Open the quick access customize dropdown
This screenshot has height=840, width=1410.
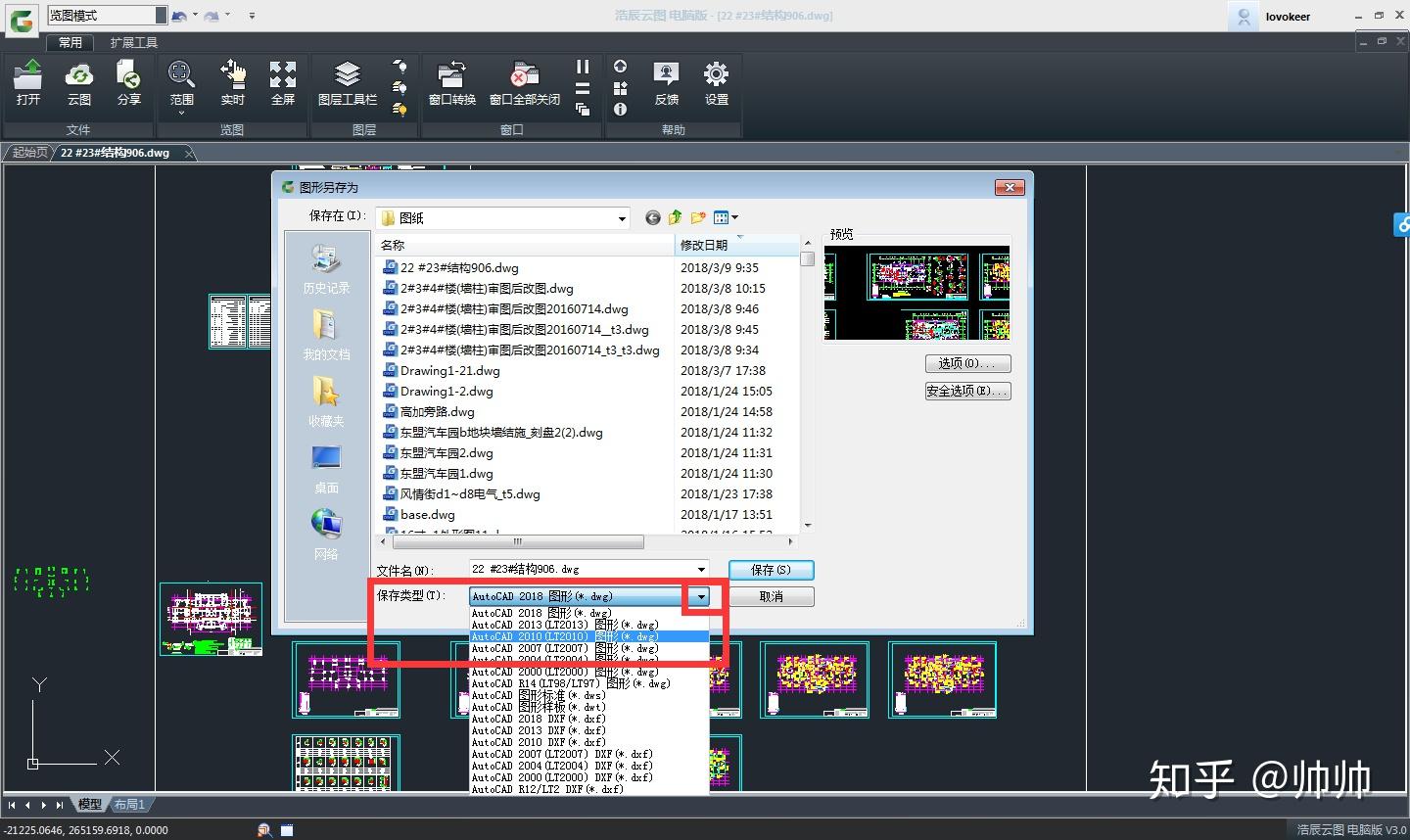[x=252, y=16]
